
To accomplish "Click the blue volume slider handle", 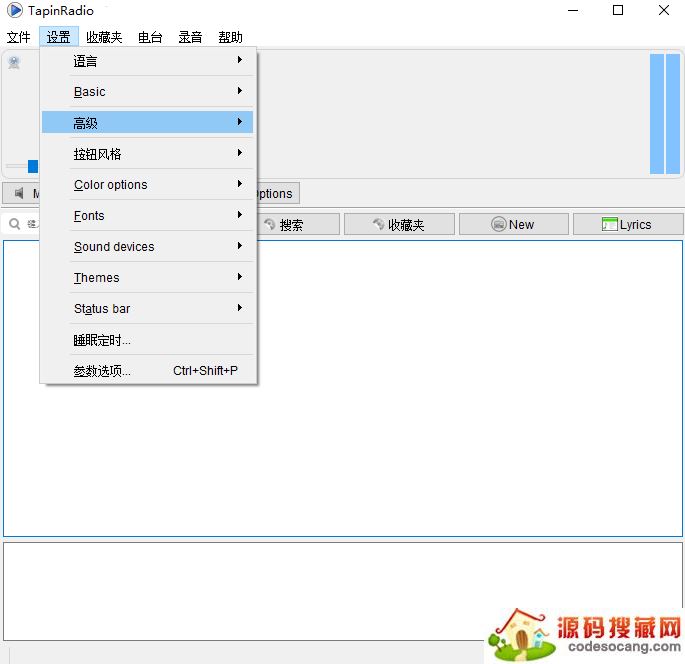I will 32,166.
